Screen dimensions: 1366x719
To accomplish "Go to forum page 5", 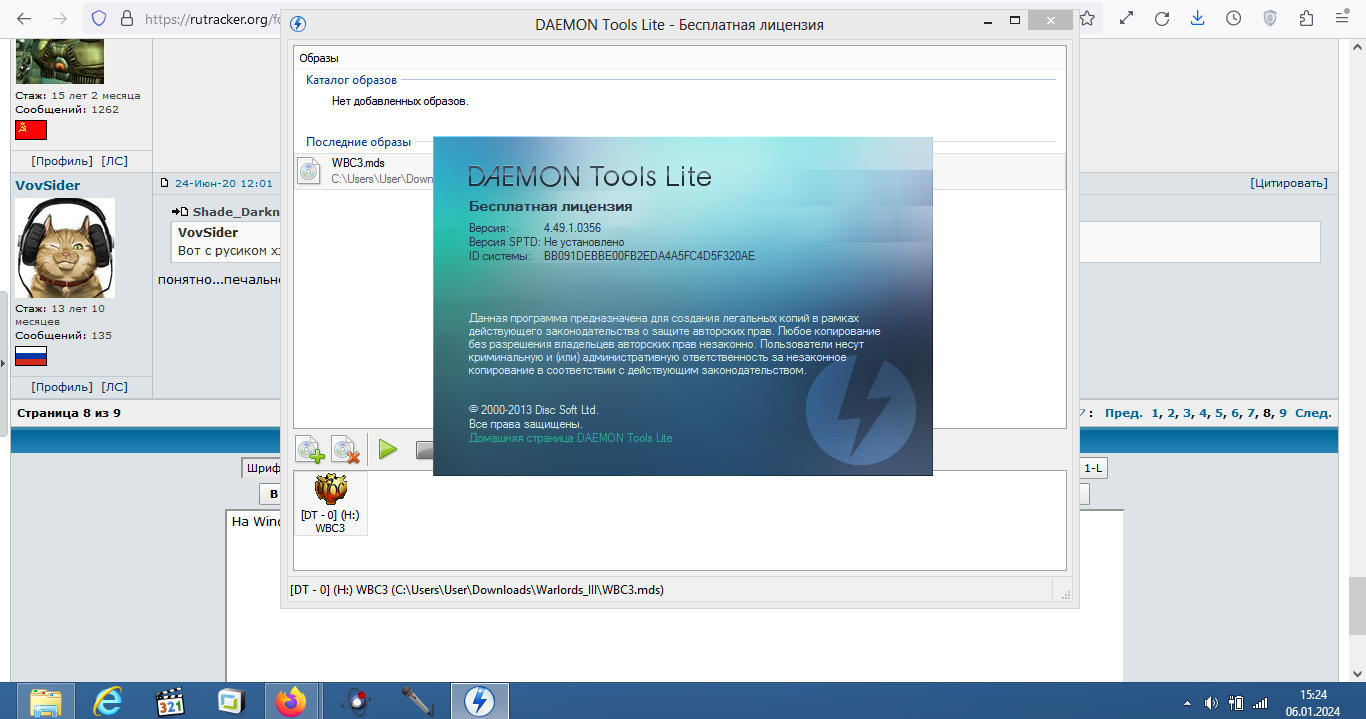I will click(x=1219, y=413).
